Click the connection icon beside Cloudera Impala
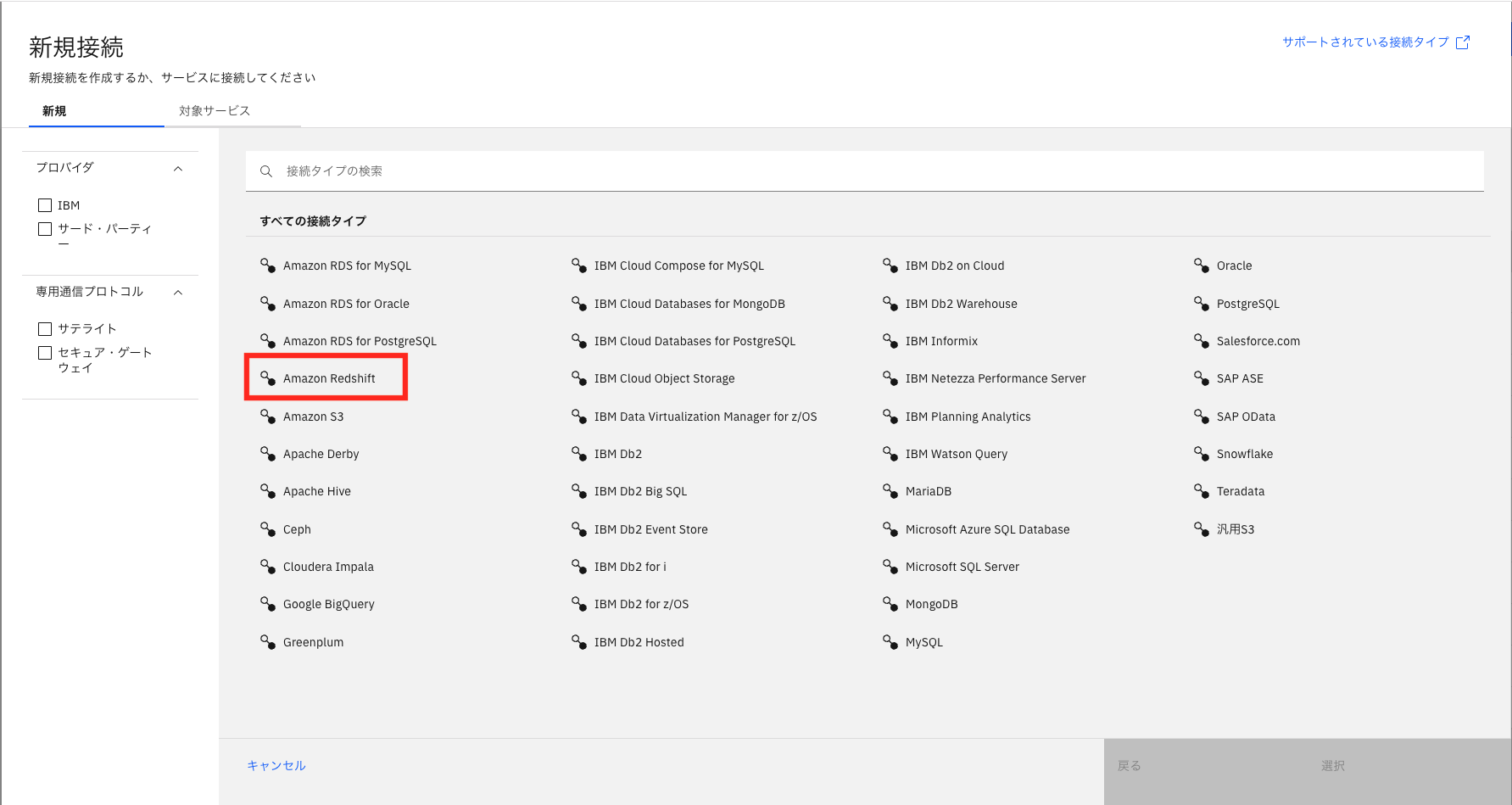1512x805 pixels. [268, 567]
